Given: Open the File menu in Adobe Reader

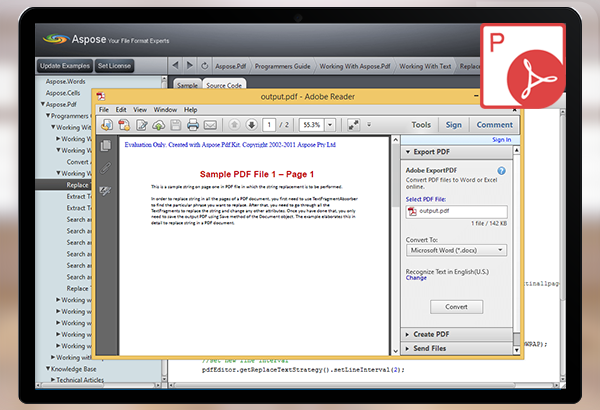Looking at the screenshot, I should tap(103, 109).
